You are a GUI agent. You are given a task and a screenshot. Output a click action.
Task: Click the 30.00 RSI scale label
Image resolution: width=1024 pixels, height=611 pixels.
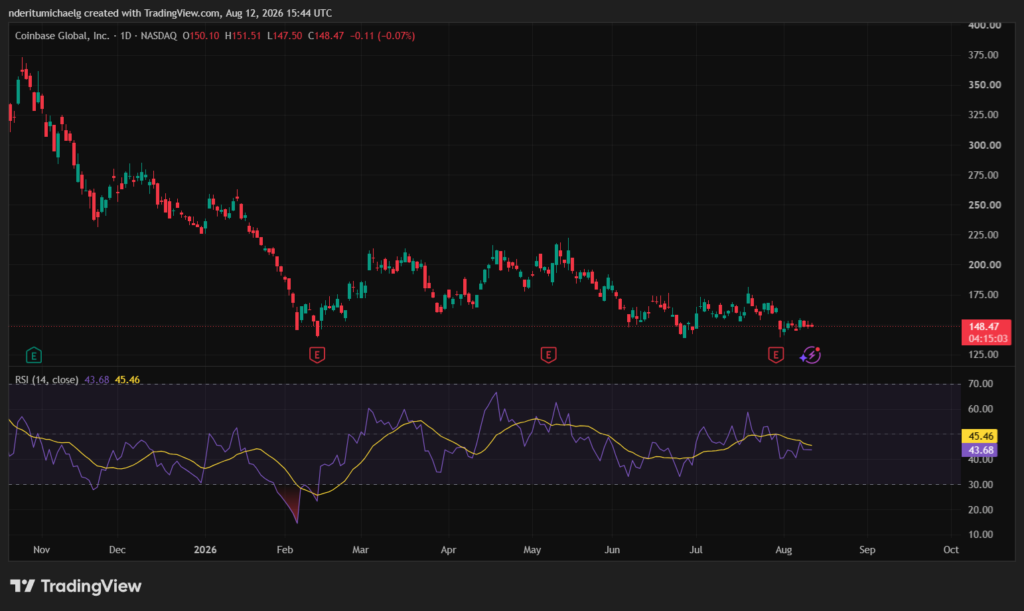pos(980,485)
